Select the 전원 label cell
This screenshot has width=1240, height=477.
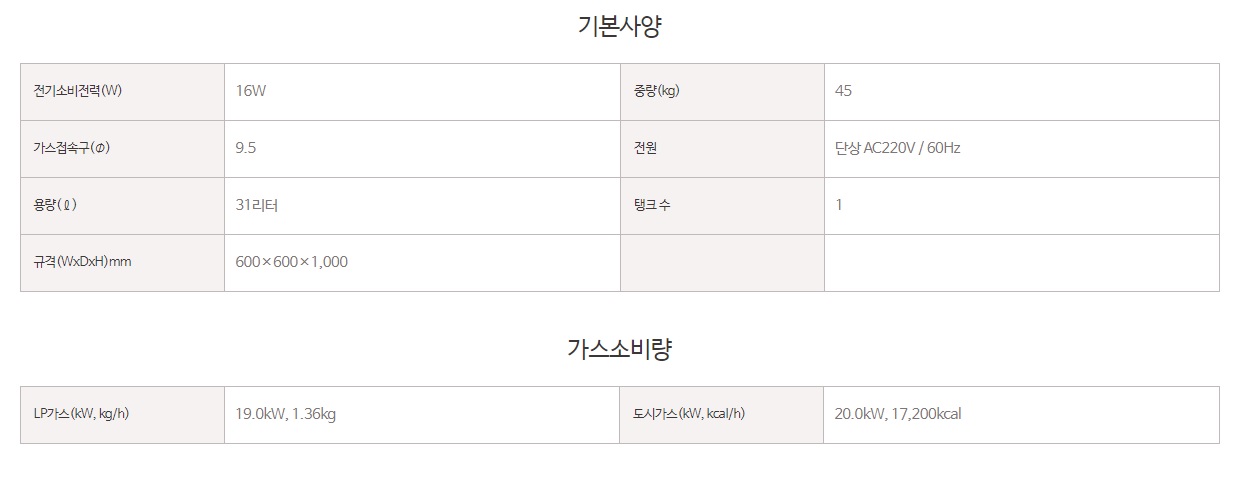[x=722, y=149]
